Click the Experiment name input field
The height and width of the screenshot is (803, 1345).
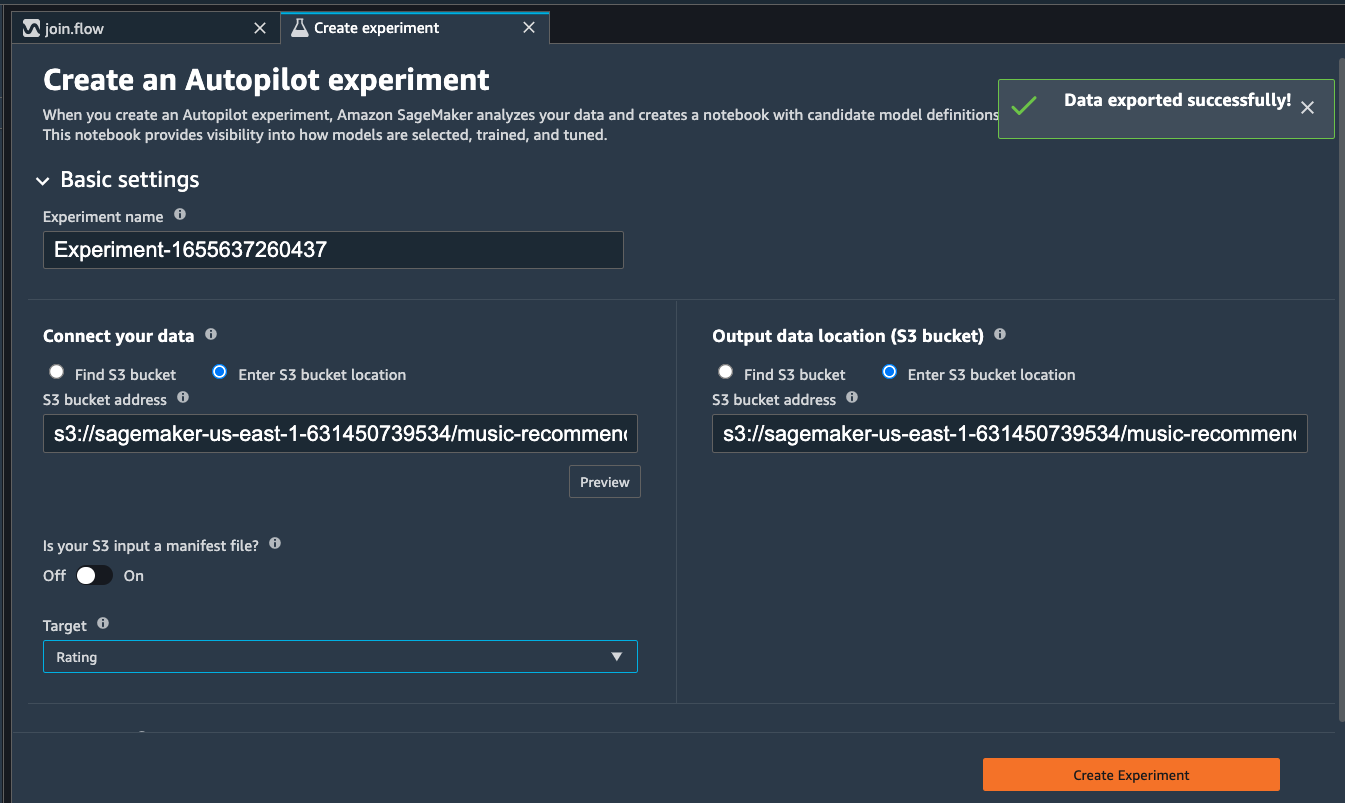pyautogui.click(x=333, y=250)
